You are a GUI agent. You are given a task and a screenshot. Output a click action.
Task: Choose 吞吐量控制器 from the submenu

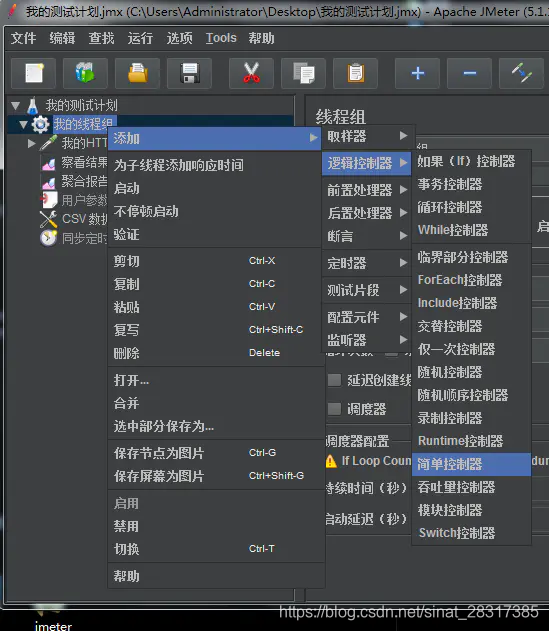pos(472,487)
